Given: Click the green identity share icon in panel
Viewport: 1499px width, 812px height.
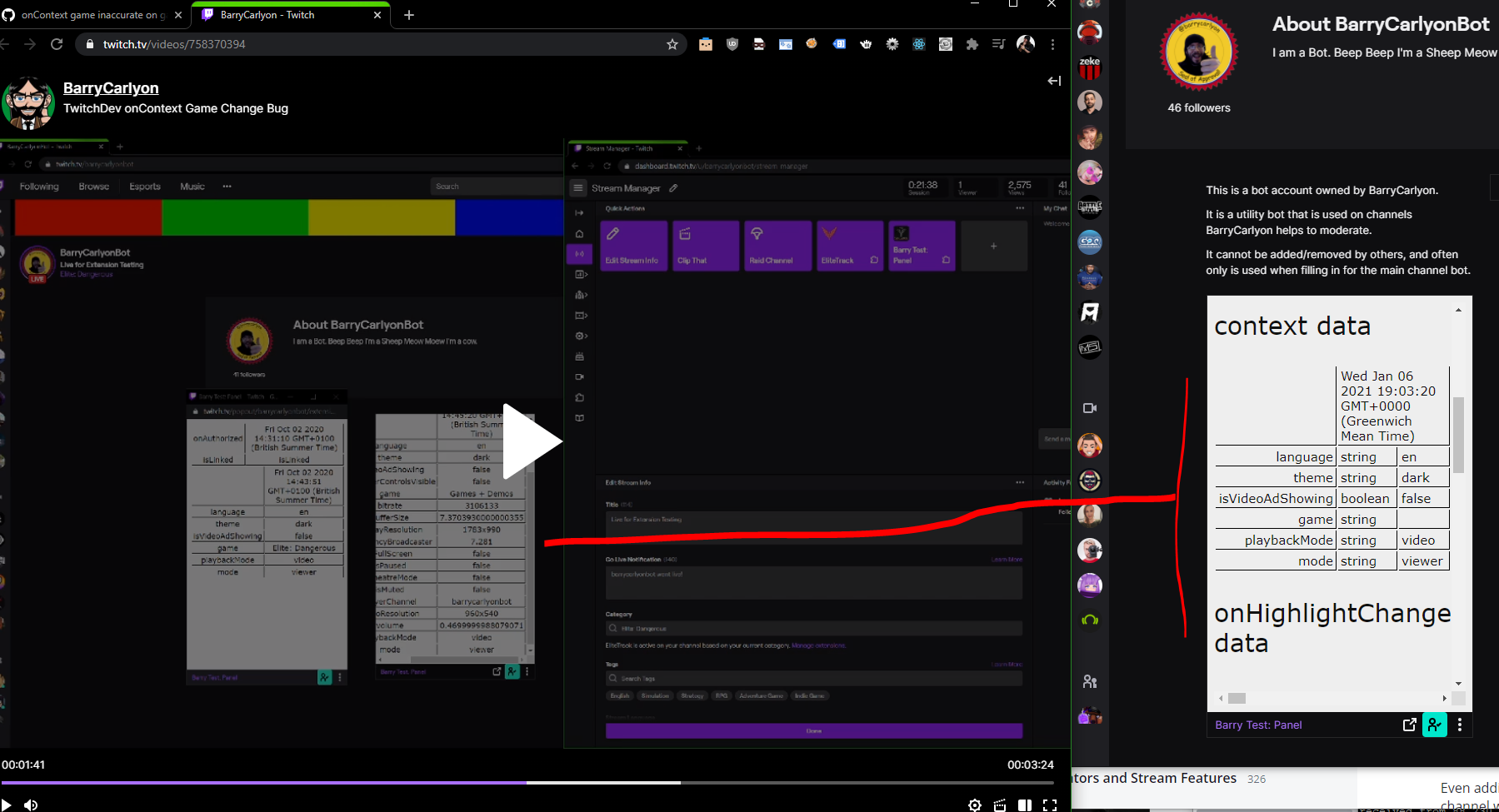Looking at the screenshot, I should 1434,725.
